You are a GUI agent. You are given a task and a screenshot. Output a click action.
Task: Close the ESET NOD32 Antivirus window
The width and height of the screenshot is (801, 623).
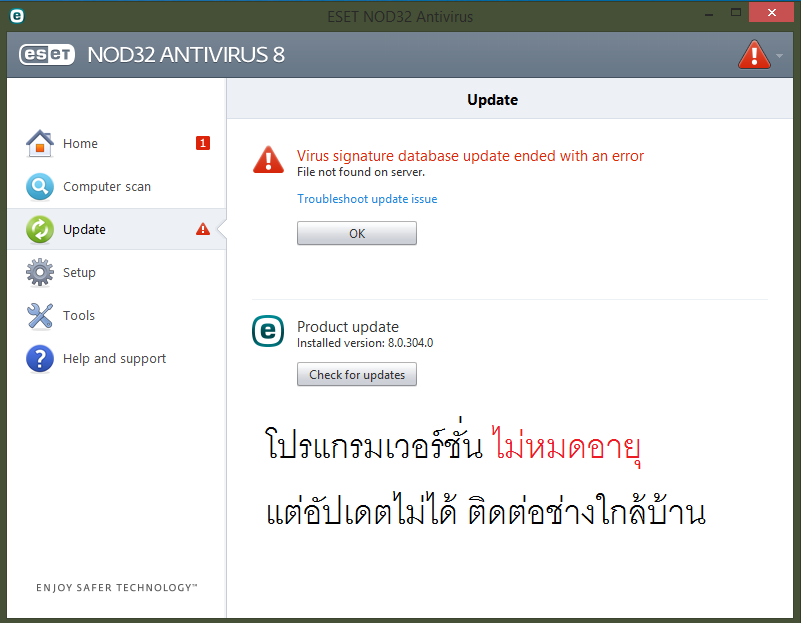[771, 12]
